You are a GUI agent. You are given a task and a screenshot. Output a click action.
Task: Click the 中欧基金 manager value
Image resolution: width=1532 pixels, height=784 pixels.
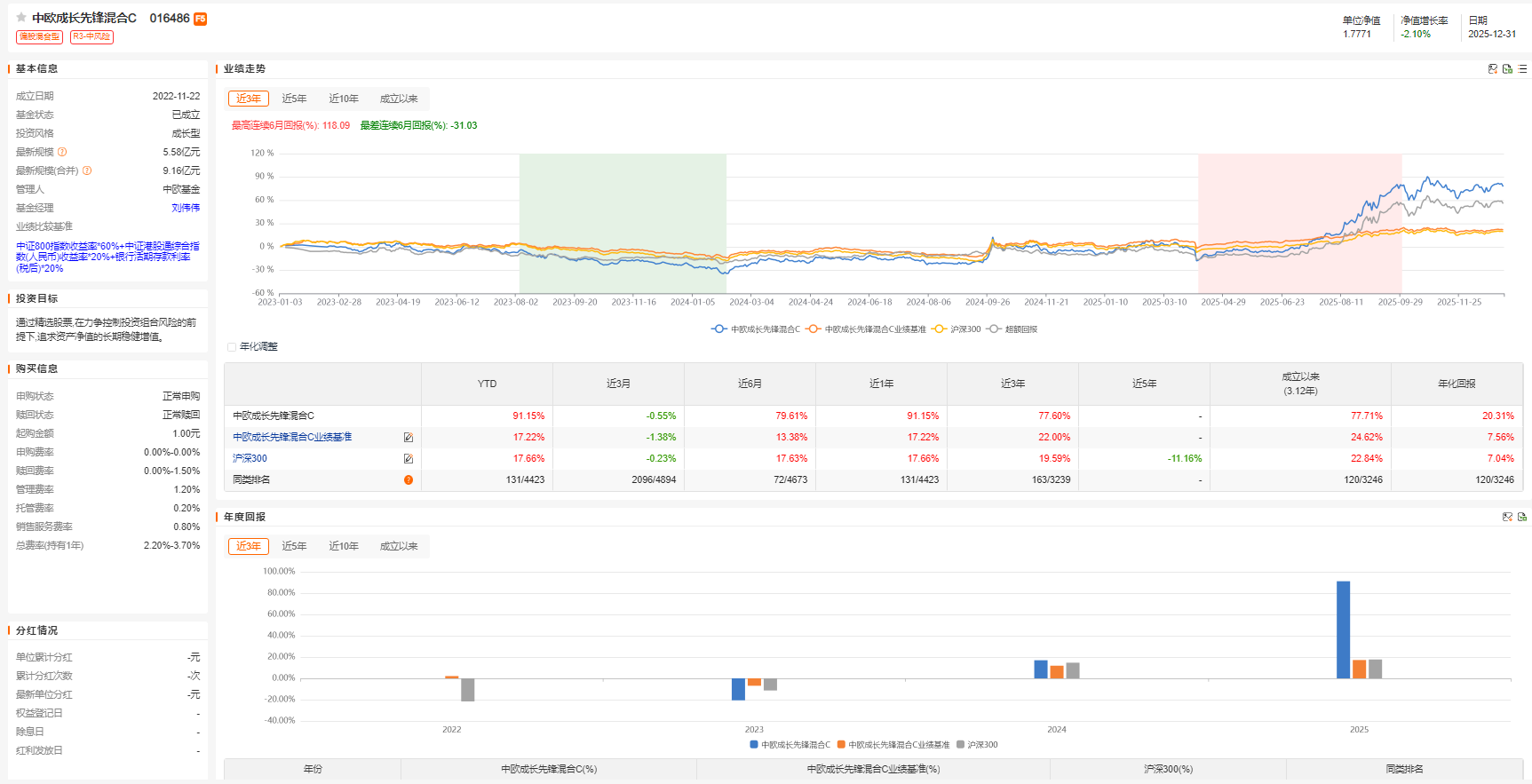point(181,189)
